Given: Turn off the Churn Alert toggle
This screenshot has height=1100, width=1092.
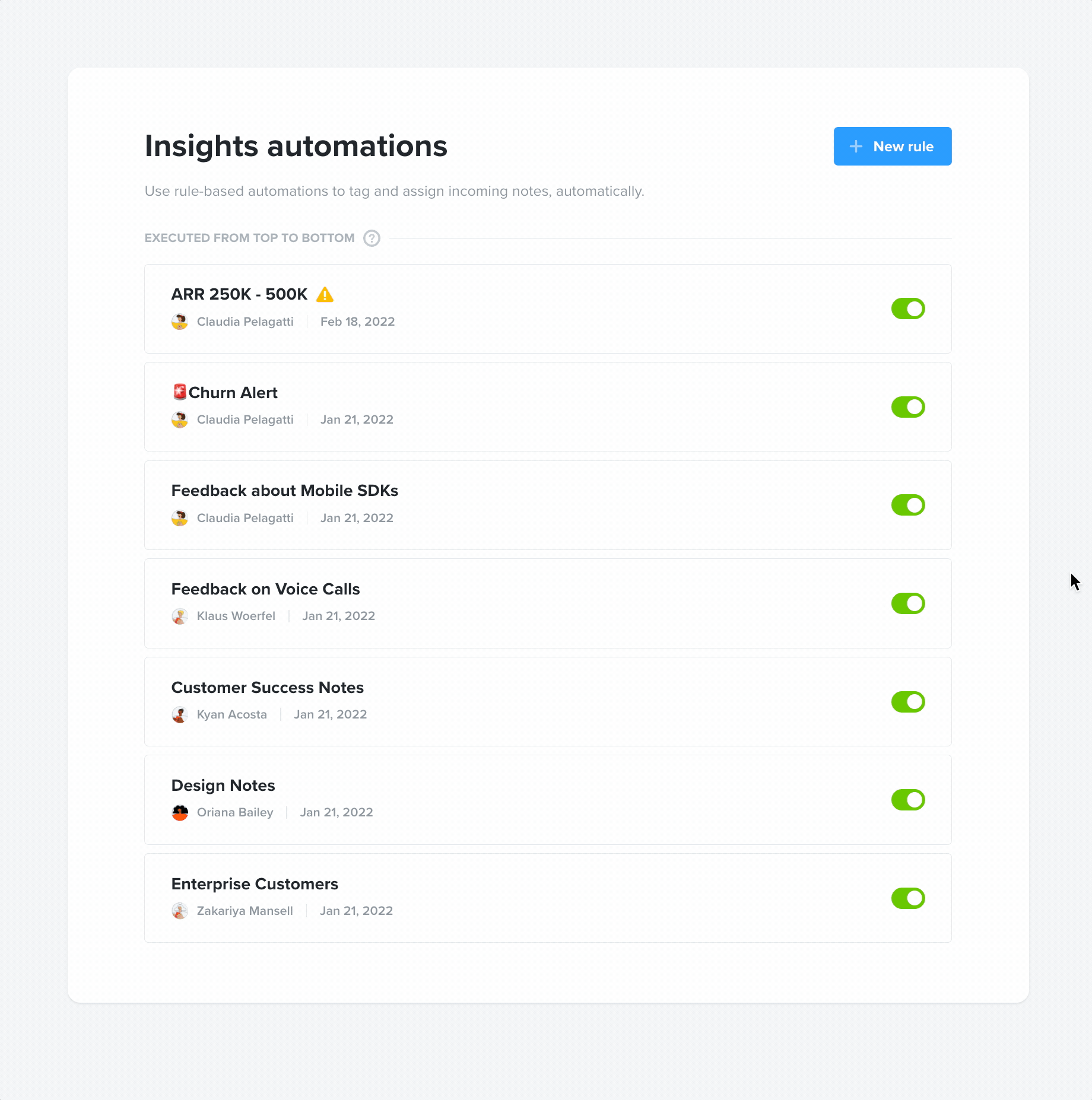Looking at the screenshot, I should click(908, 407).
